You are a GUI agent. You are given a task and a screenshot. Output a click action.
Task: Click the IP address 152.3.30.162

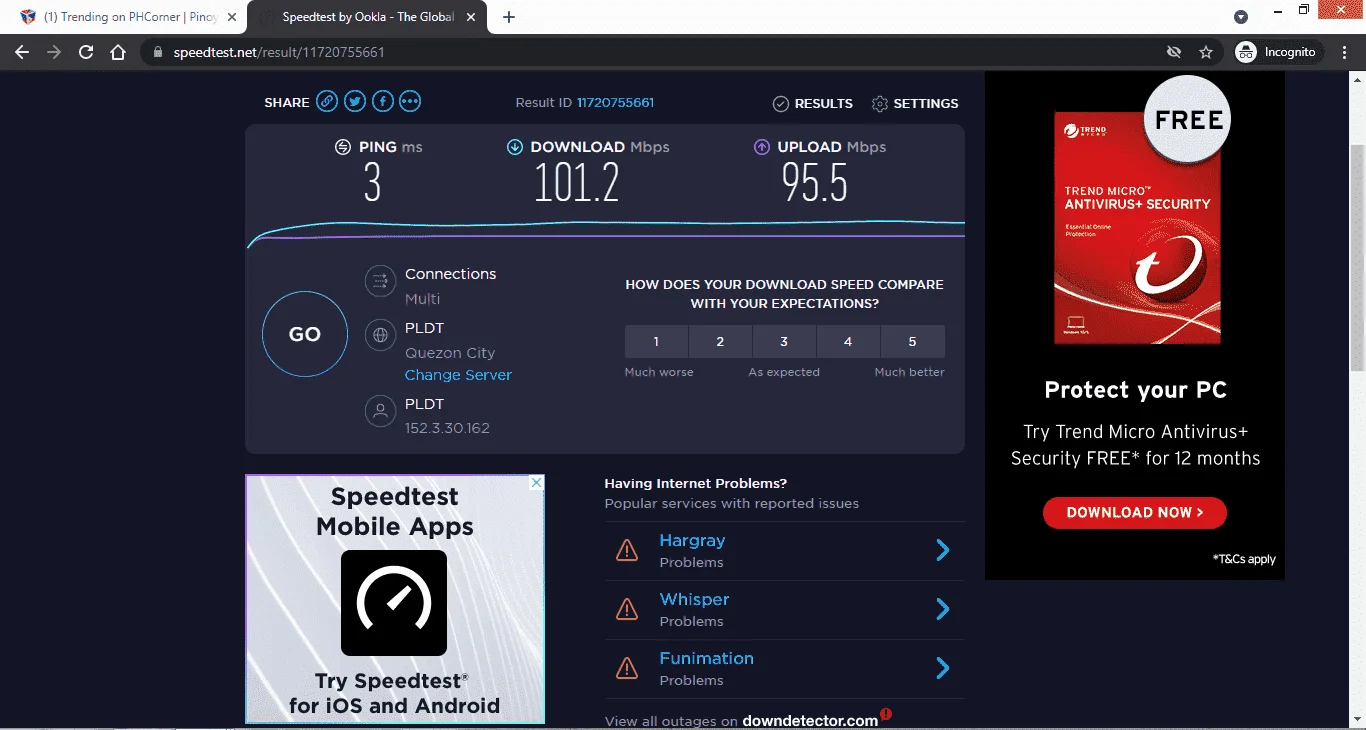(x=447, y=428)
